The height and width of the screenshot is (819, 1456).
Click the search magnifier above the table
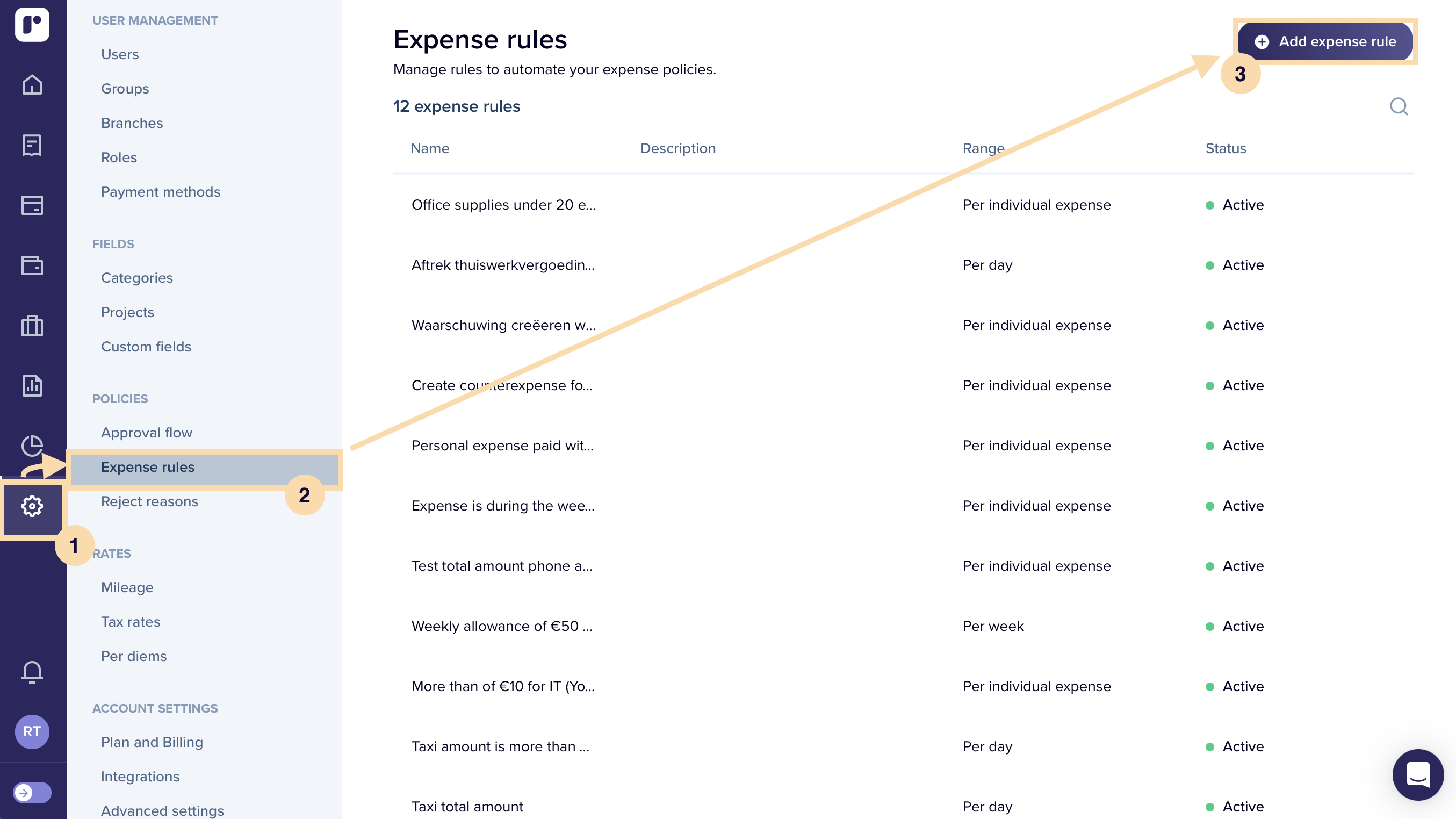pyautogui.click(x=1399, y=106)
